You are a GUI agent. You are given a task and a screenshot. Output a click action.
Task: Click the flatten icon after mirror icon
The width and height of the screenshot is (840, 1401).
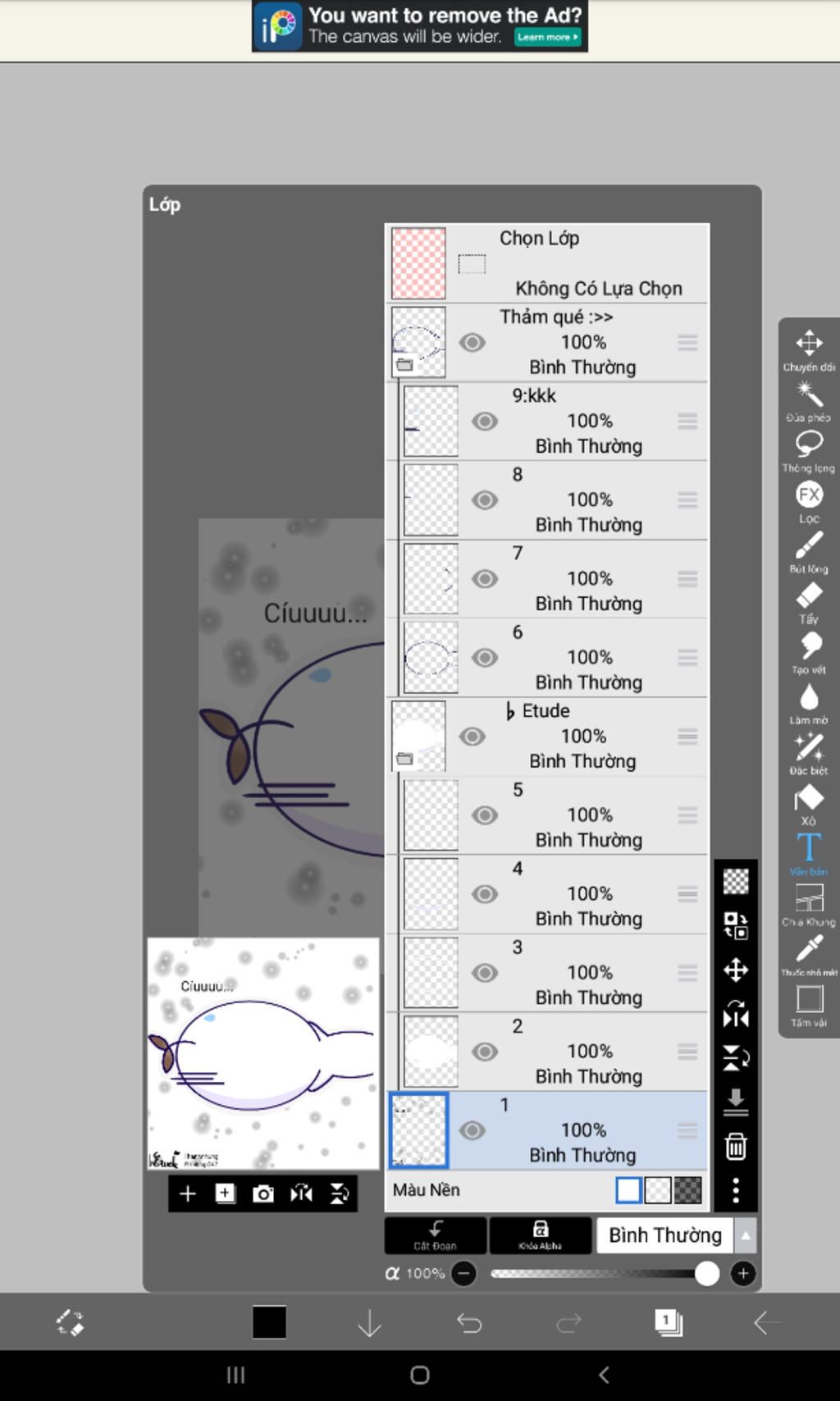pyautogui.click(x=339, y=1193)
